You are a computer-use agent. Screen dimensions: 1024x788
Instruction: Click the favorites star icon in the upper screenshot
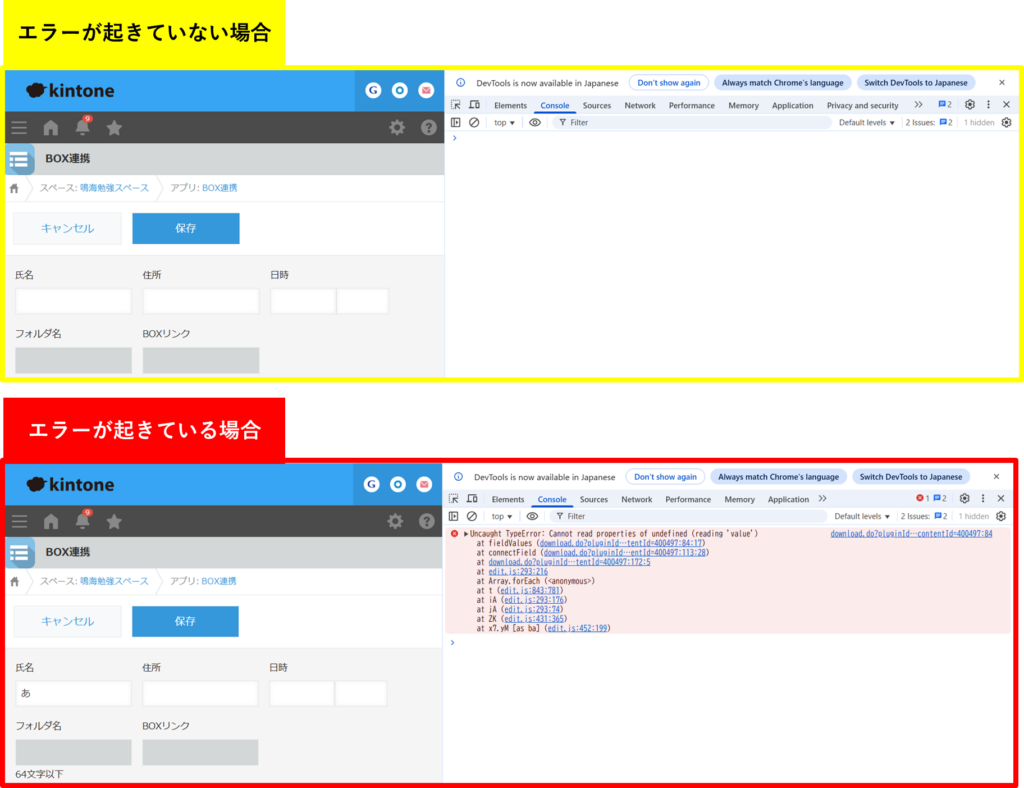tap(114, 127)
